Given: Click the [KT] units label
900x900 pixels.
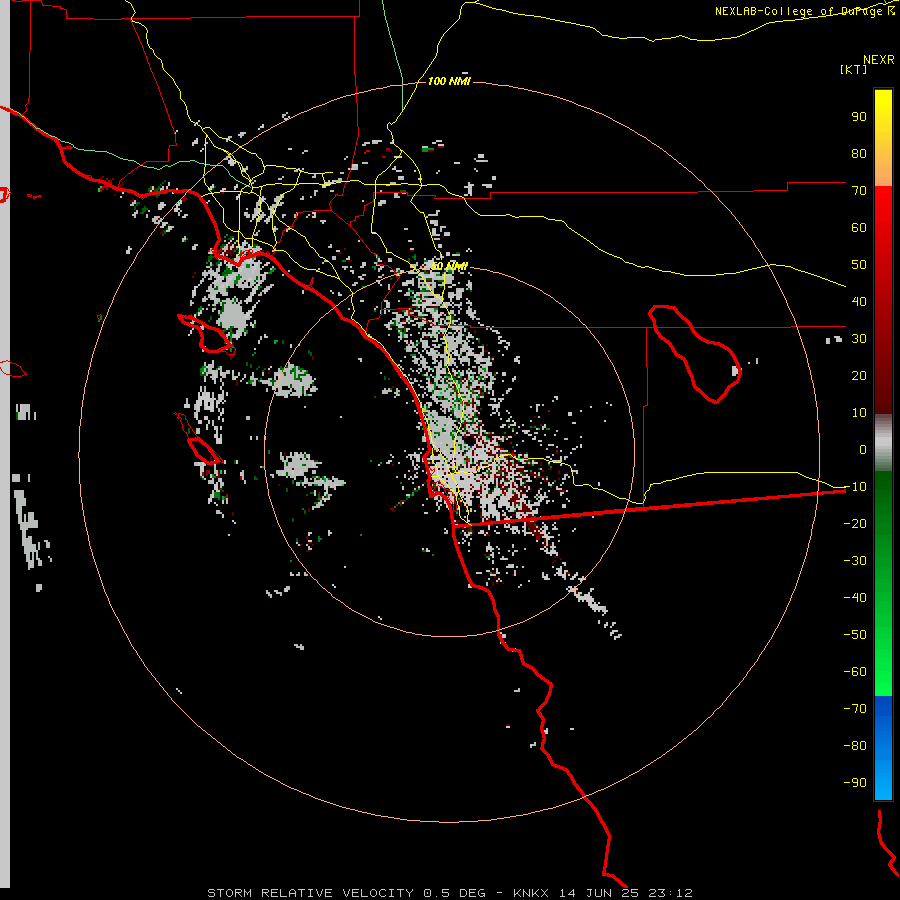Looking at the screenshot, I should (x=854, y=69).
